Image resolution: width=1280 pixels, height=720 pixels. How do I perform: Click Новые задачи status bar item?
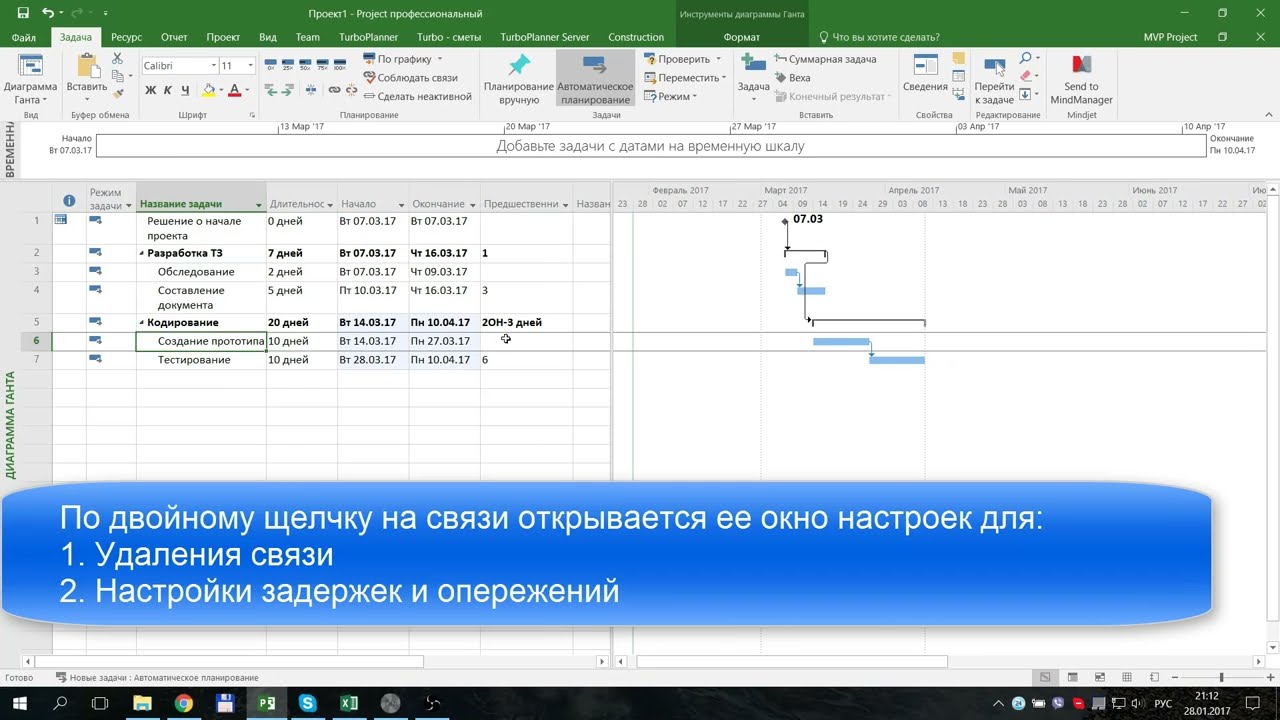157,678
